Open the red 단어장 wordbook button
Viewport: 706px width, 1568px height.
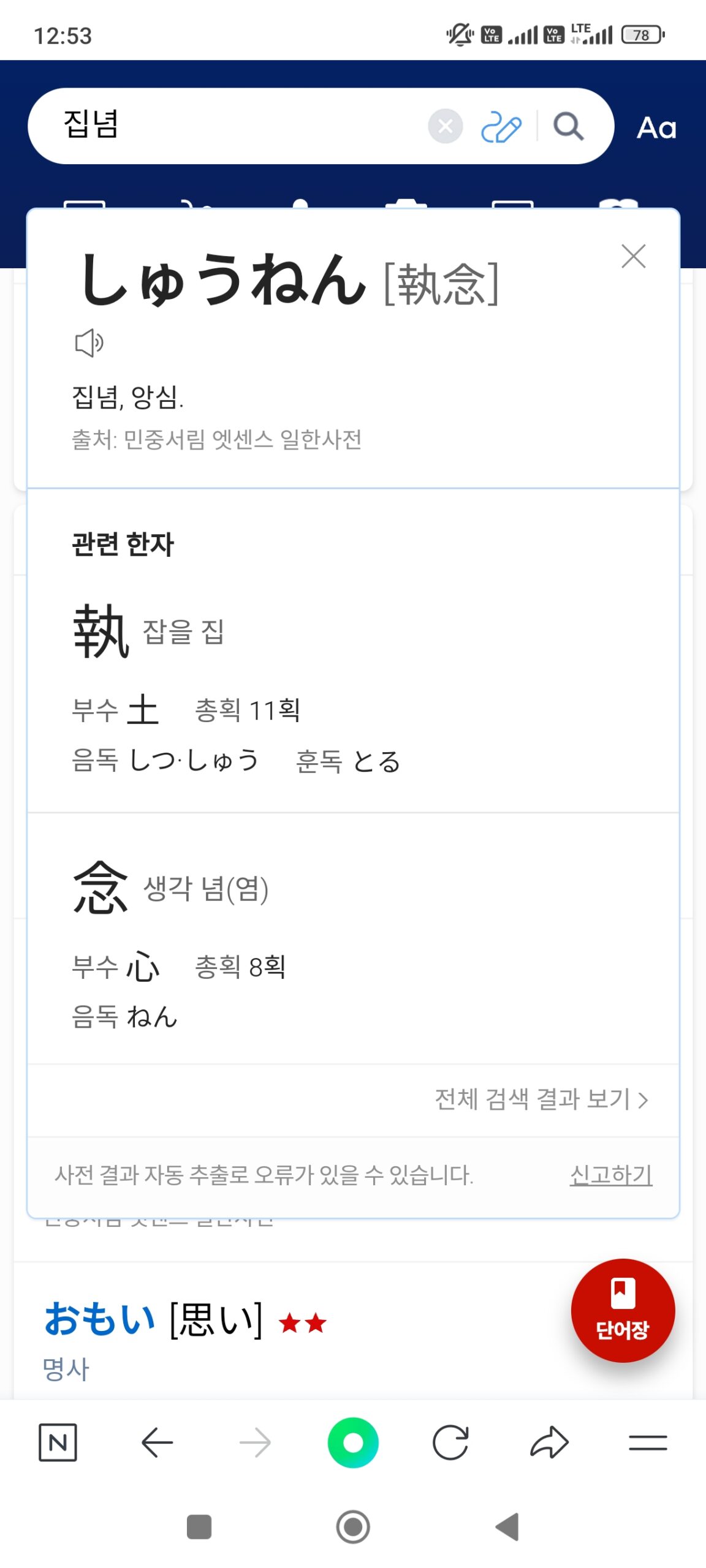pyautogui.click(x=623, y=1310)
